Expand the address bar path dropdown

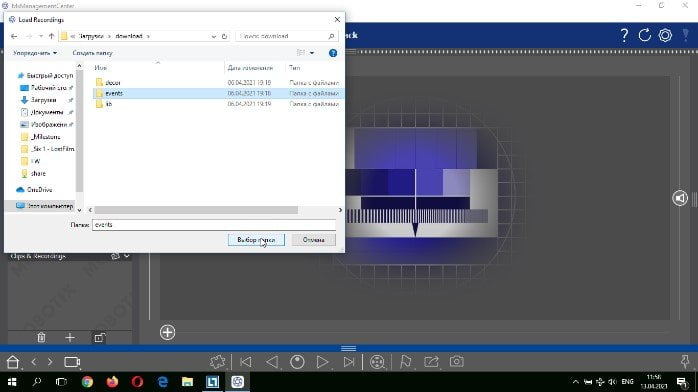pyautogui.click(x=214, y=36)
